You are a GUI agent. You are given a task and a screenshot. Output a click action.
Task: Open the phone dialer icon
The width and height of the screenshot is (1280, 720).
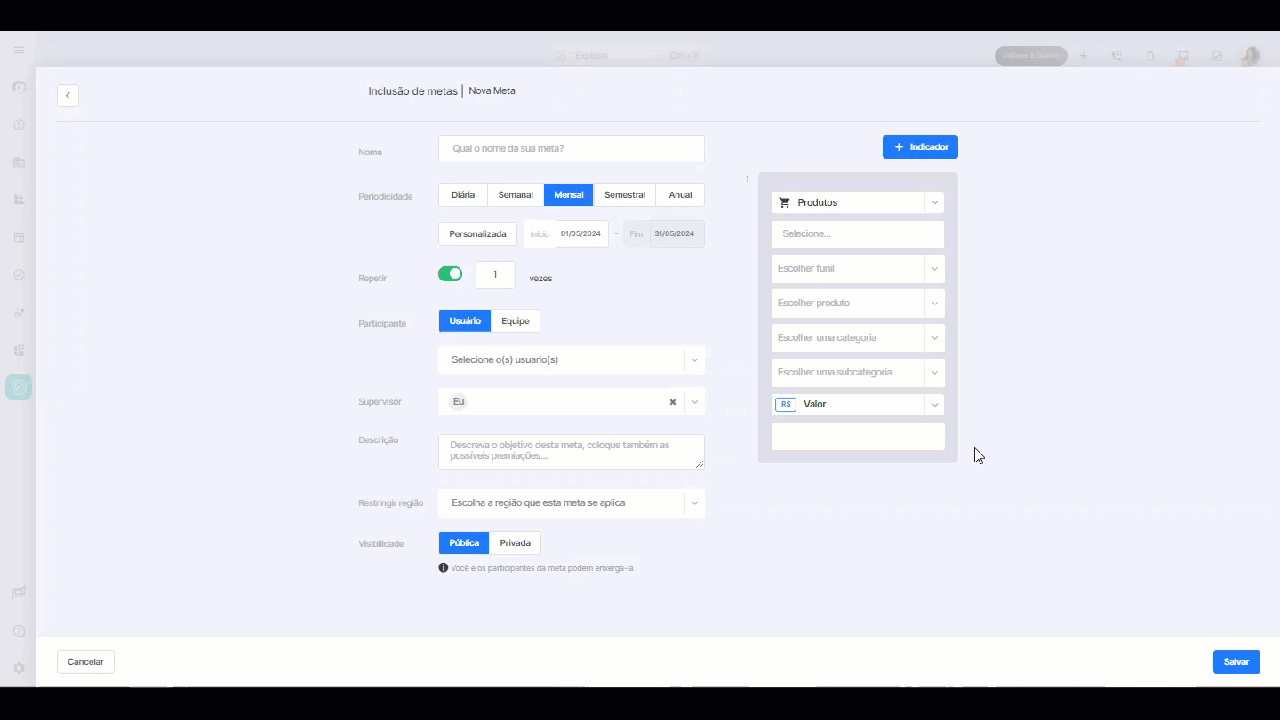(1116, 56)
